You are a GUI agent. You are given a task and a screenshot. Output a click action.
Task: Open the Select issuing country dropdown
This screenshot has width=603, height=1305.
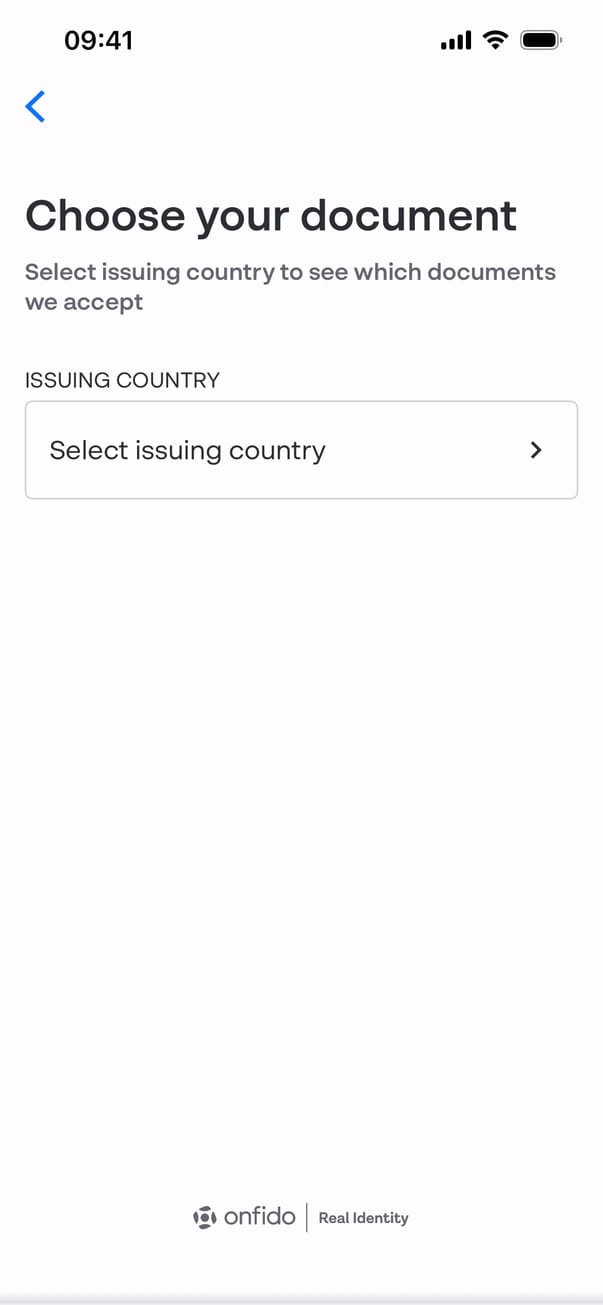pyautogui.click(x=301, y=450)
